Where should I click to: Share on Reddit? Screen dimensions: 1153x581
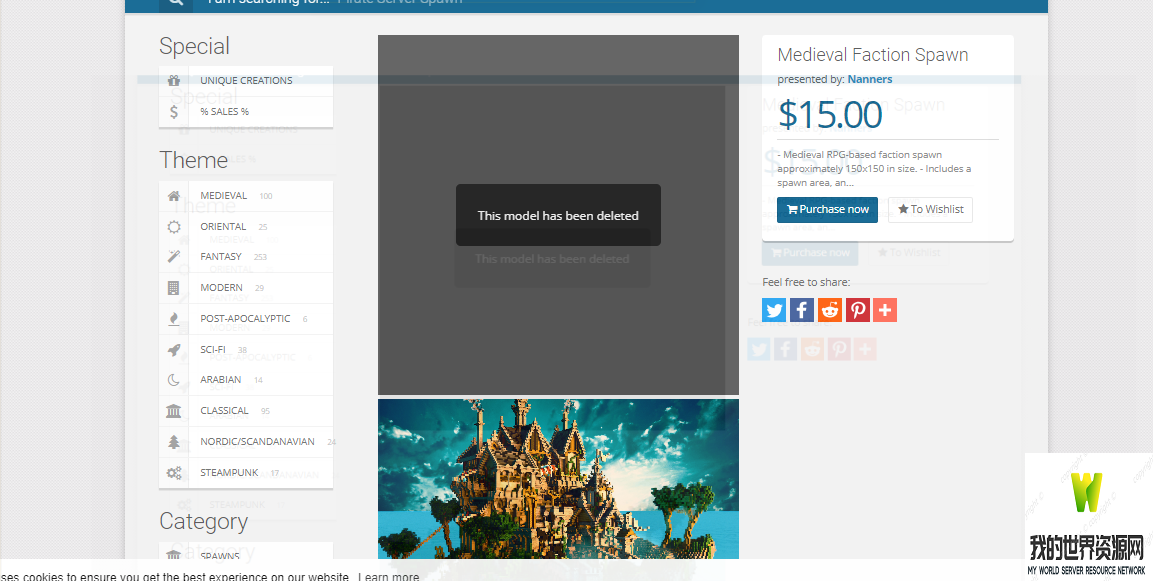pyautogui.click(x=829, y=310)
